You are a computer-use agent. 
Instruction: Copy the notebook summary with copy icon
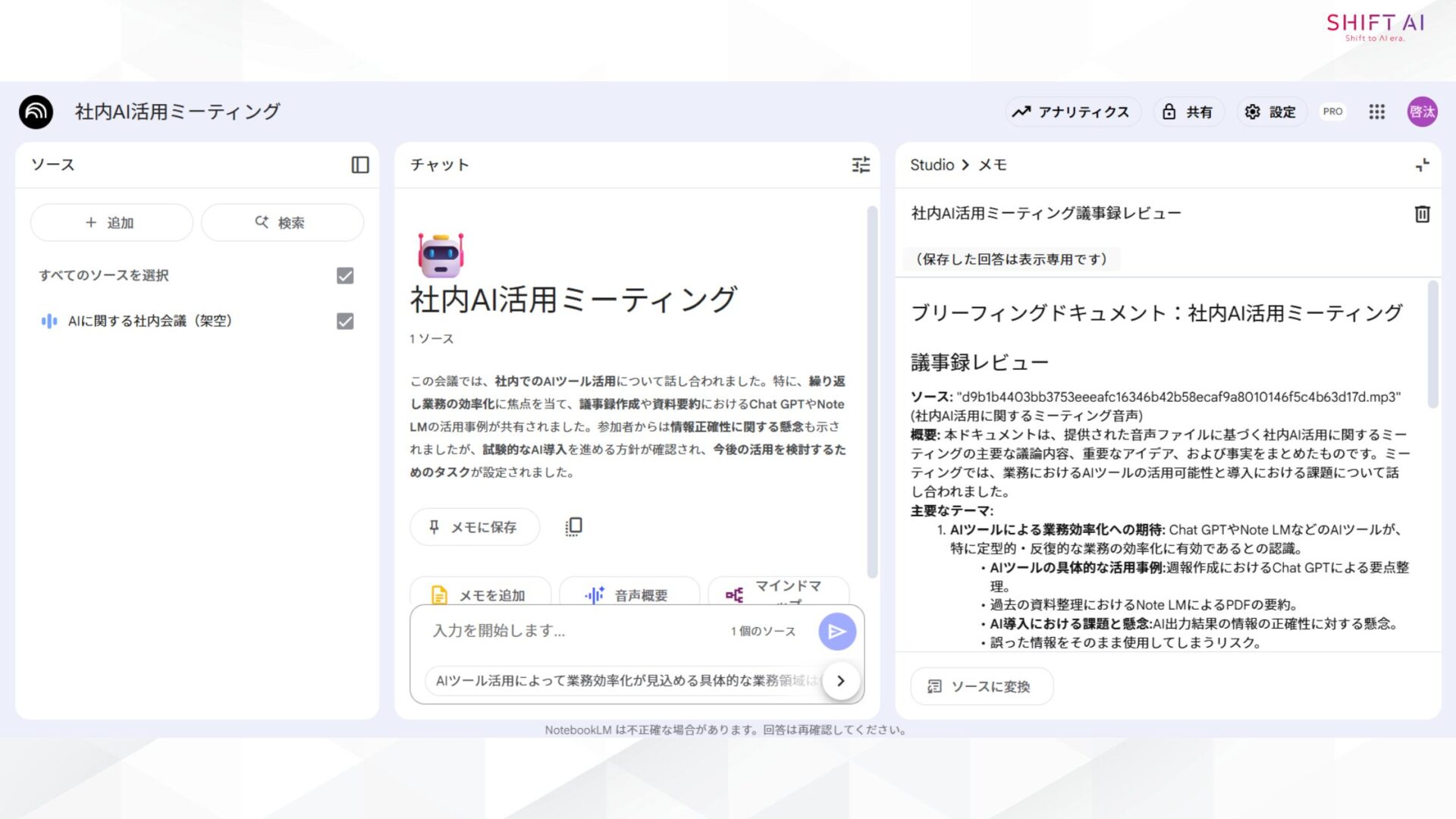click(574, 526)
